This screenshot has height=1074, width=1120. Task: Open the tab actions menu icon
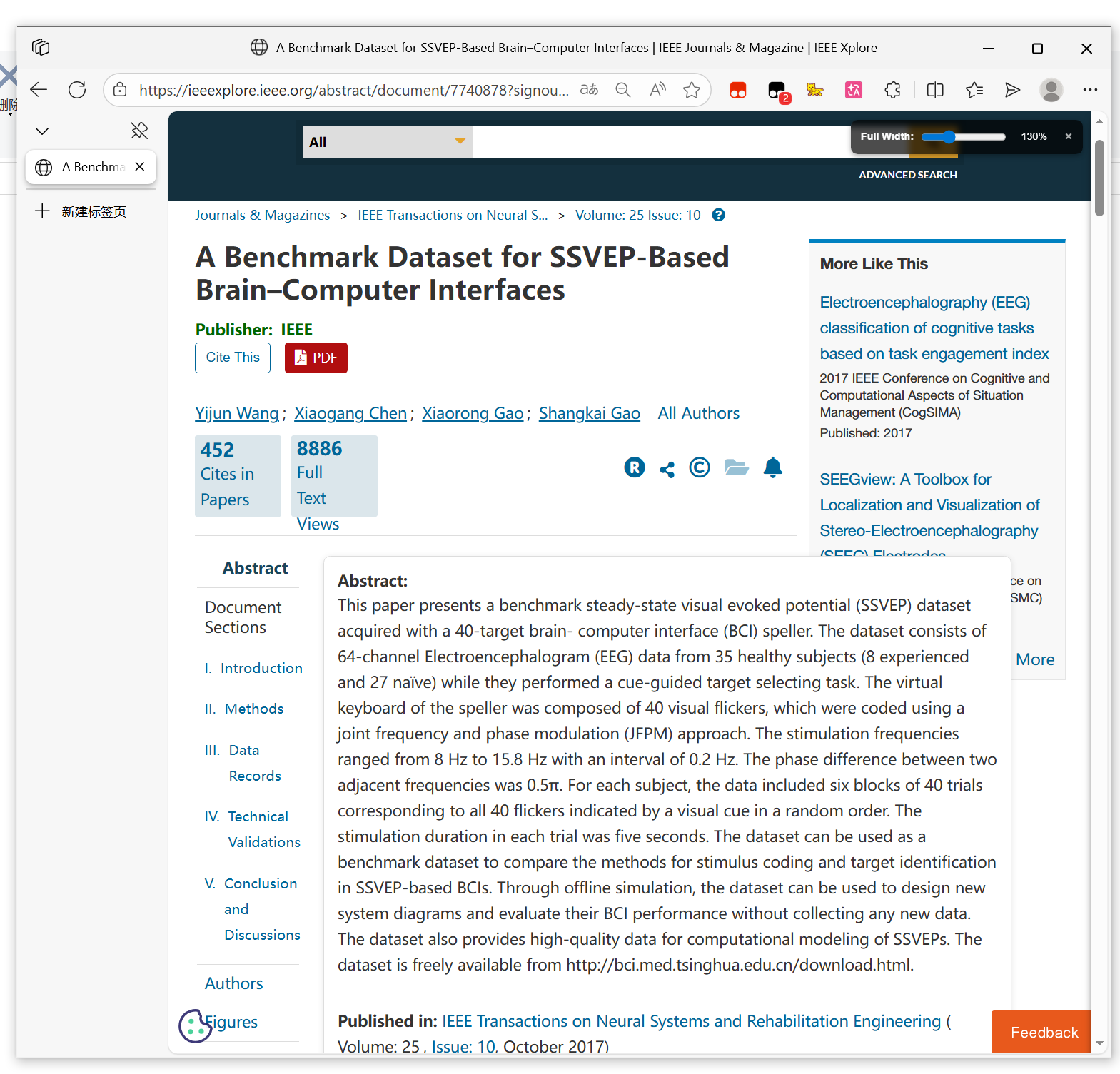(41, 48)
